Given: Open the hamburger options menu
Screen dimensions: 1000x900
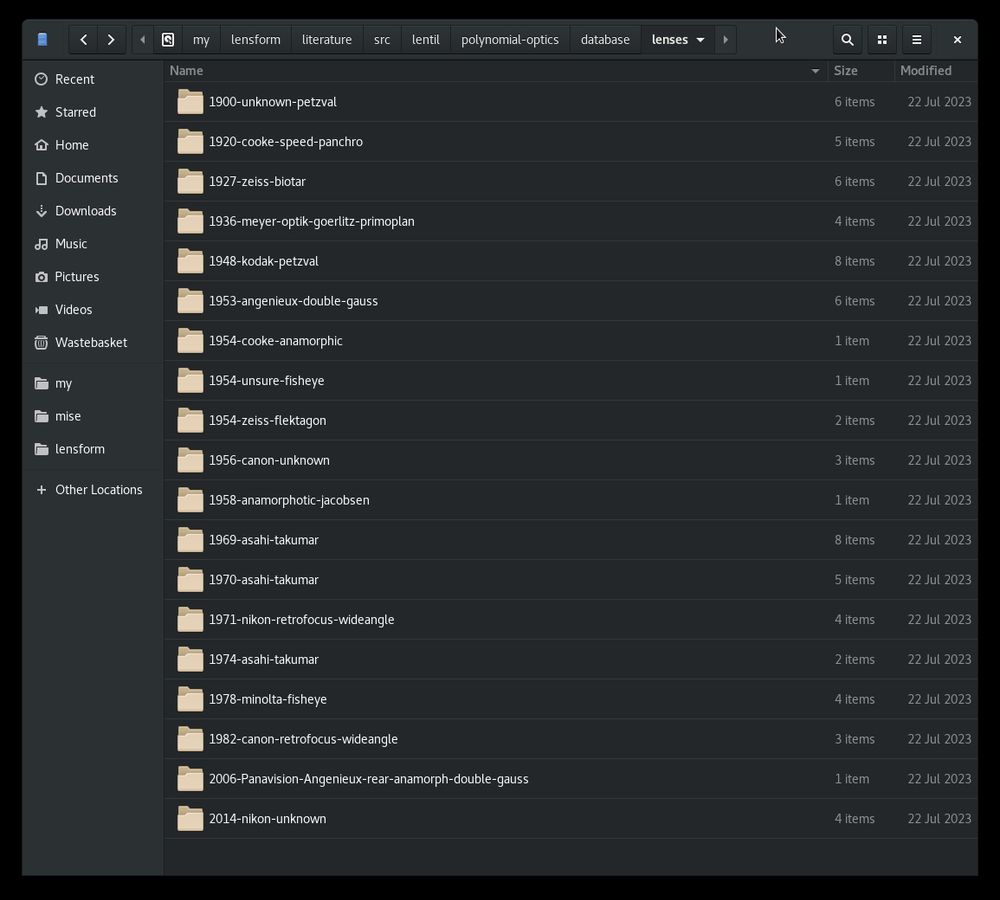Looking at the screenshot, I should coord(916,40).
